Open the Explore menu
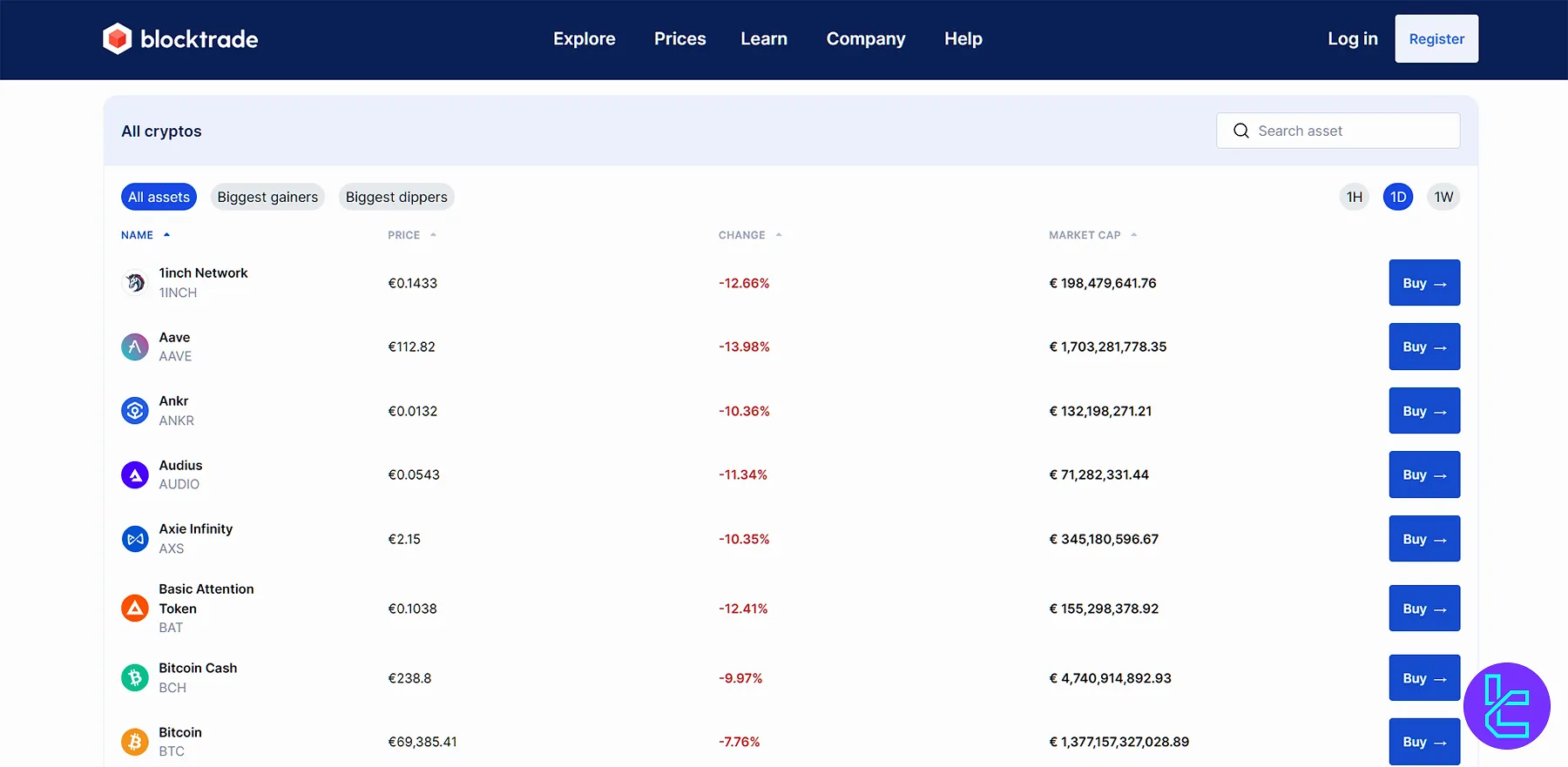This screenshot has height=767, width=1568. [585, 38]
